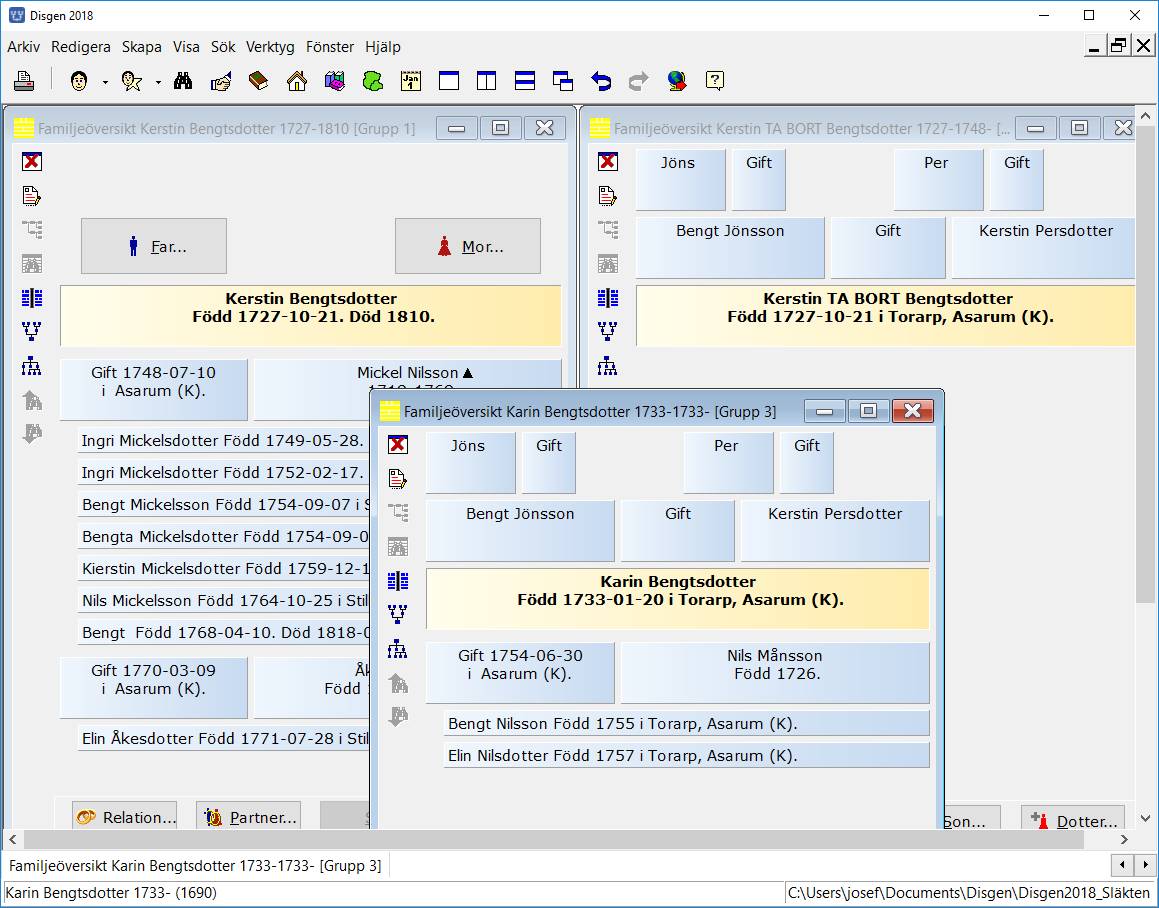Click blue table icon in Kerstin TA BORT window

click(608, 298)
